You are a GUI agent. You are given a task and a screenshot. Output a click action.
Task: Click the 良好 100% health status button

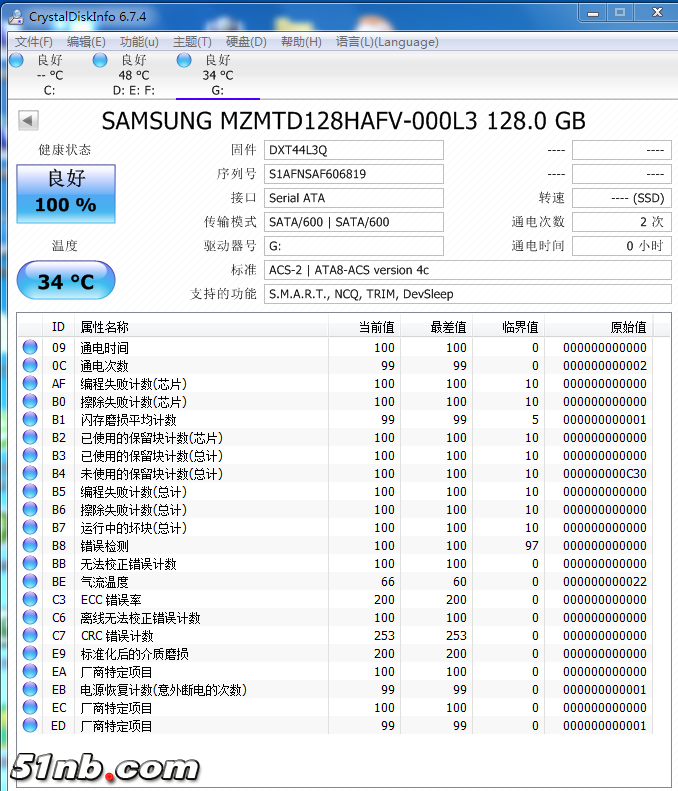[x=66, y=193]
